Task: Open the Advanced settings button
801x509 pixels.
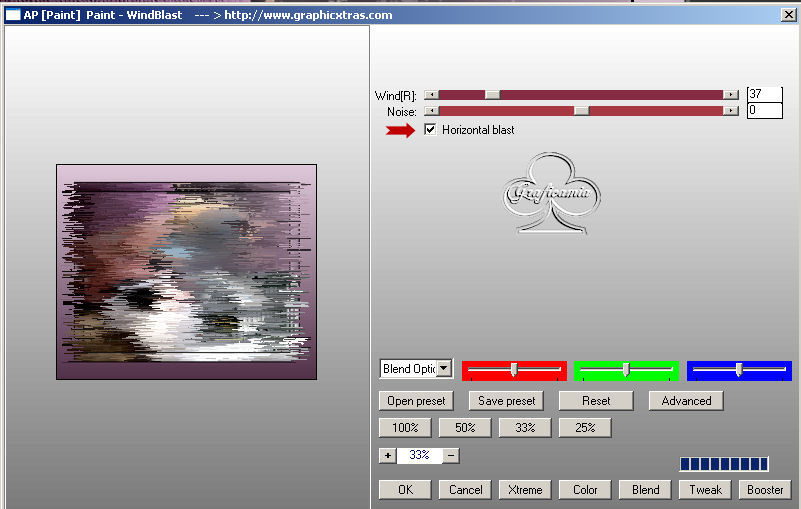Action: [686, 401]
